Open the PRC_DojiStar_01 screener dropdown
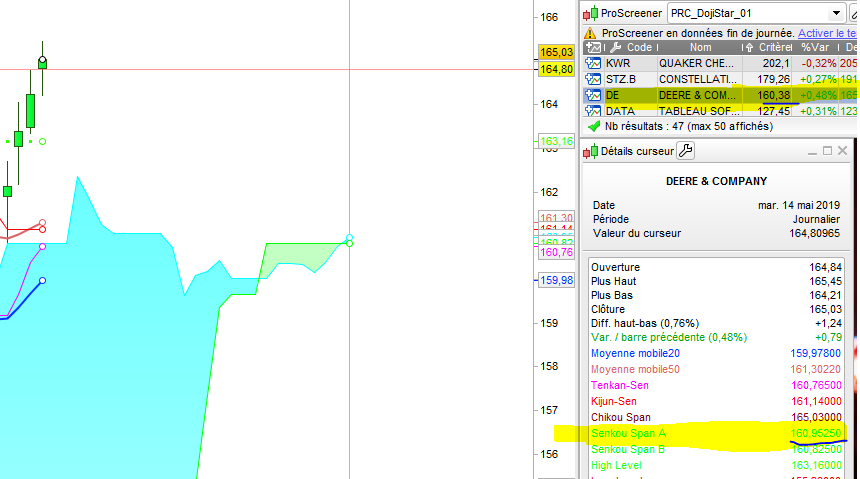 click(838, 13)
